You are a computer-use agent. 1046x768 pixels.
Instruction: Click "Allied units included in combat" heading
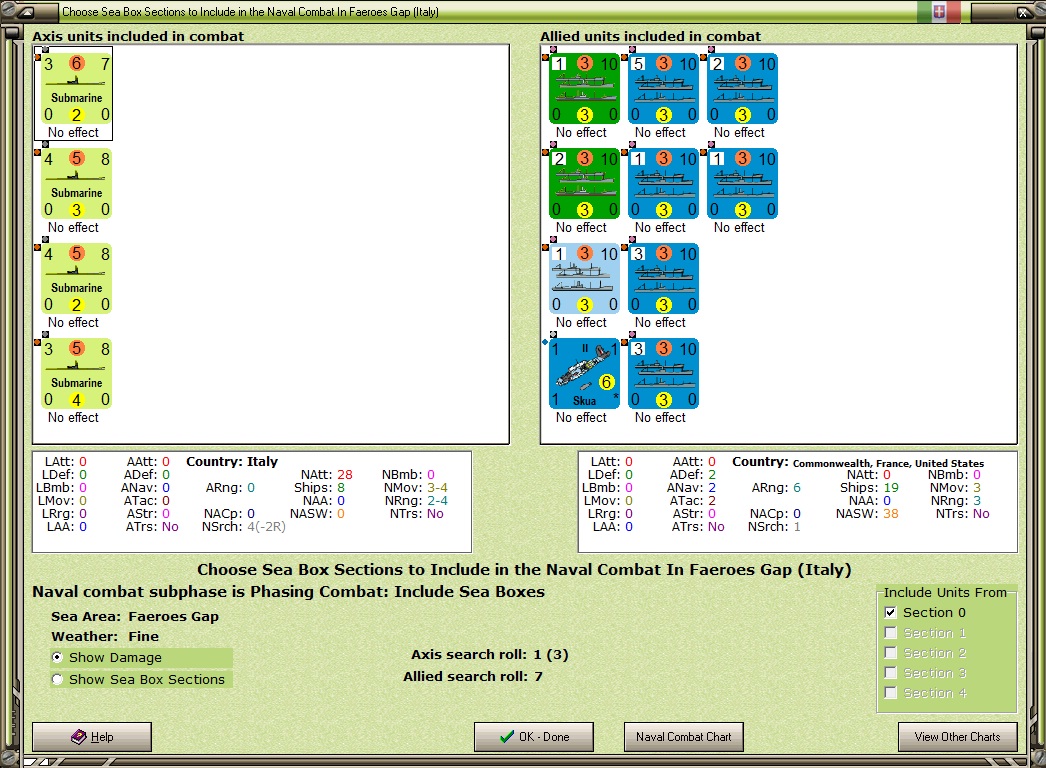point(650,37)
